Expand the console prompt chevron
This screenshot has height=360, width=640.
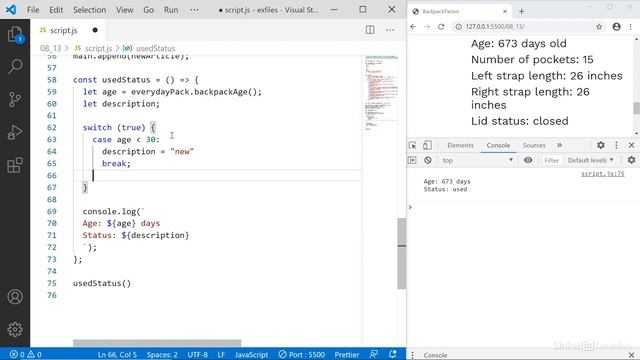[x=410, y=207]
